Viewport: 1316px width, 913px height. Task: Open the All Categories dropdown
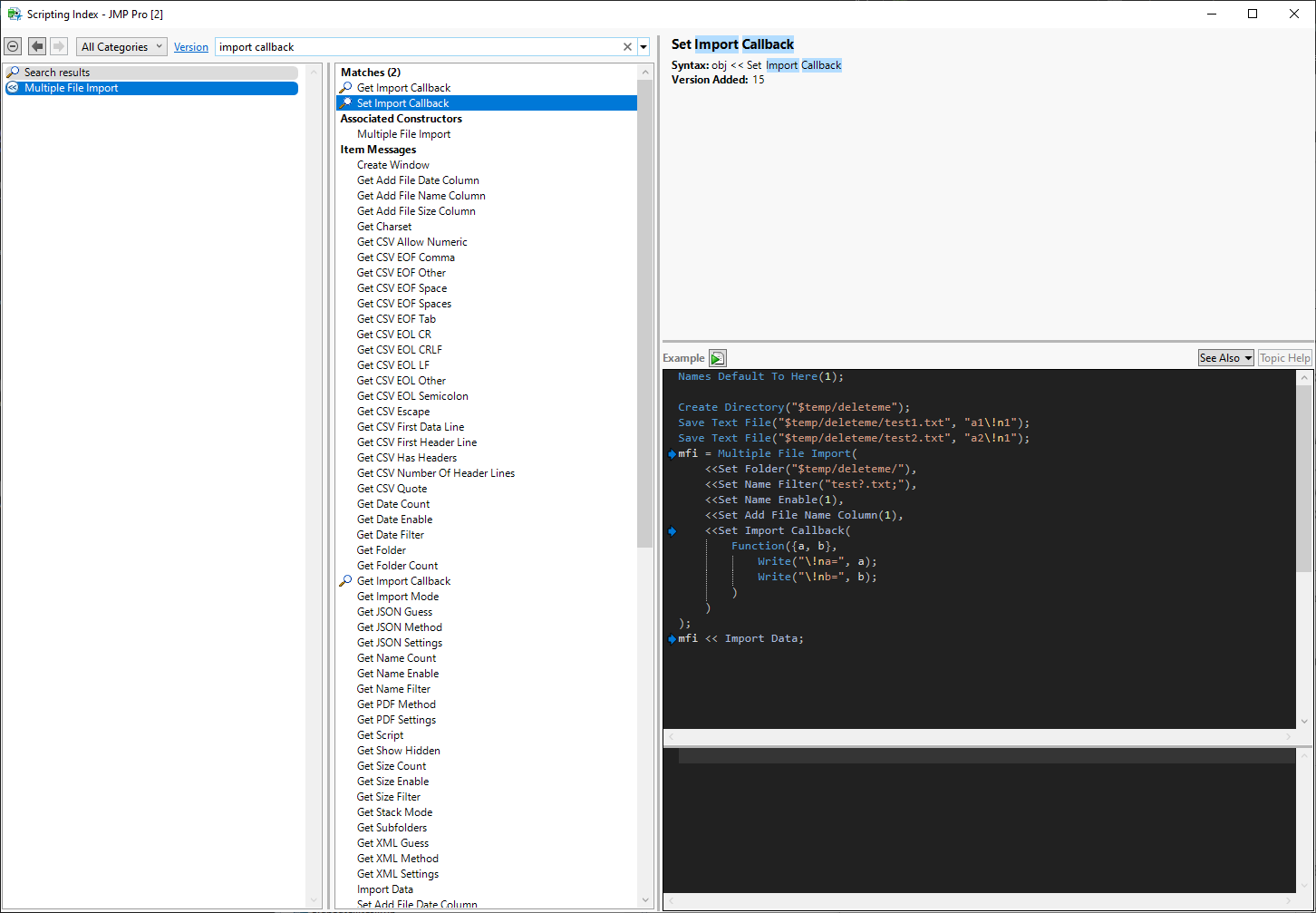point(121,47)
